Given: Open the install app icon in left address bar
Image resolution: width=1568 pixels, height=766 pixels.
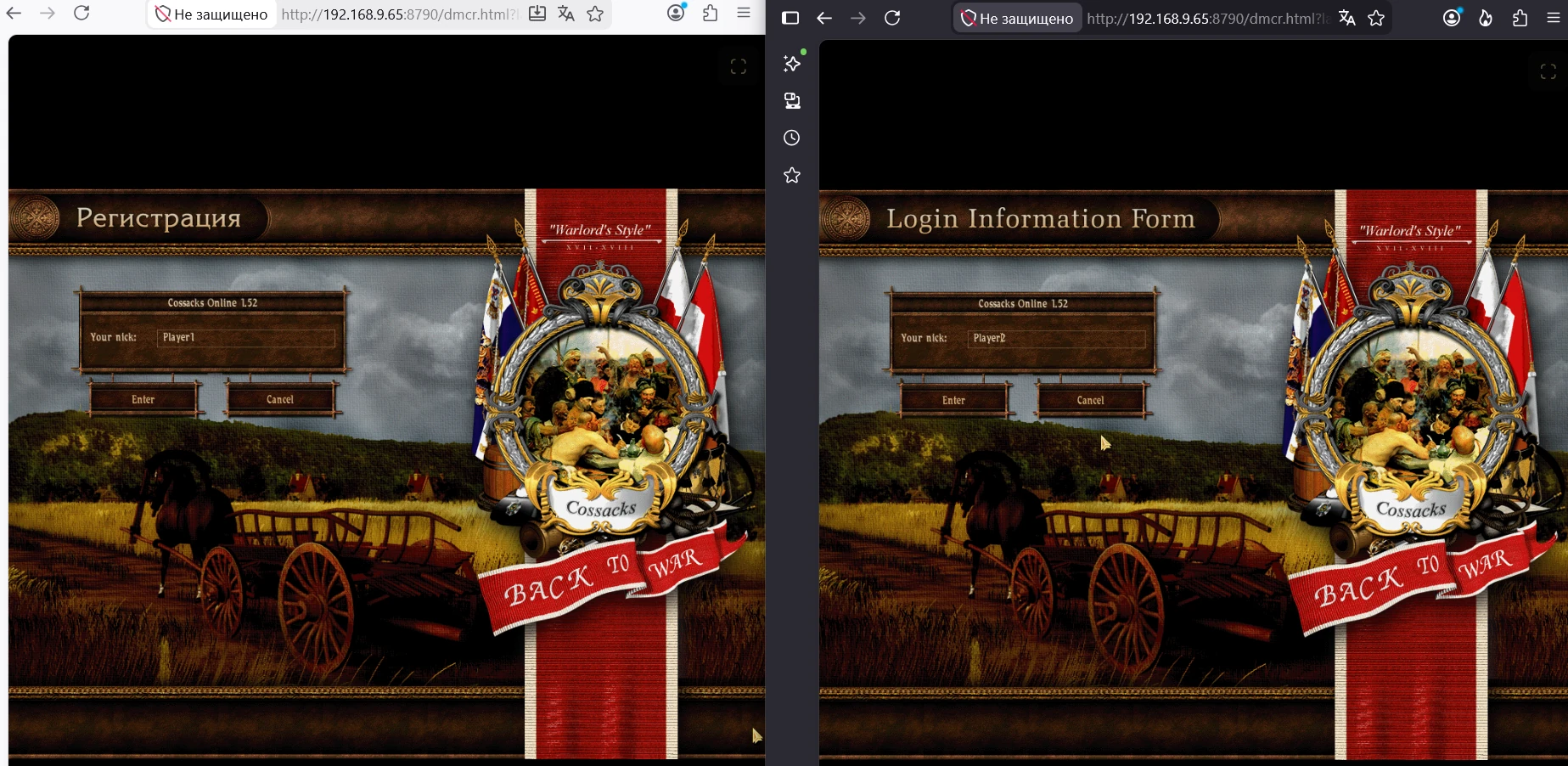Looking at the screenshot, I should 537,14.
